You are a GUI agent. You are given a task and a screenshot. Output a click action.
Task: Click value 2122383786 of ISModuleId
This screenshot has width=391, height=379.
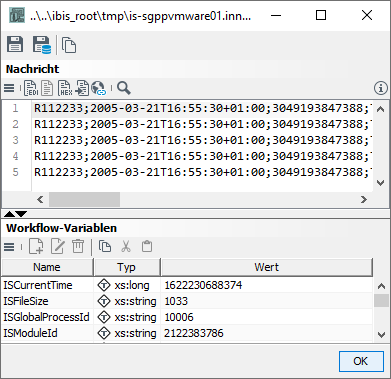[194, 333]
